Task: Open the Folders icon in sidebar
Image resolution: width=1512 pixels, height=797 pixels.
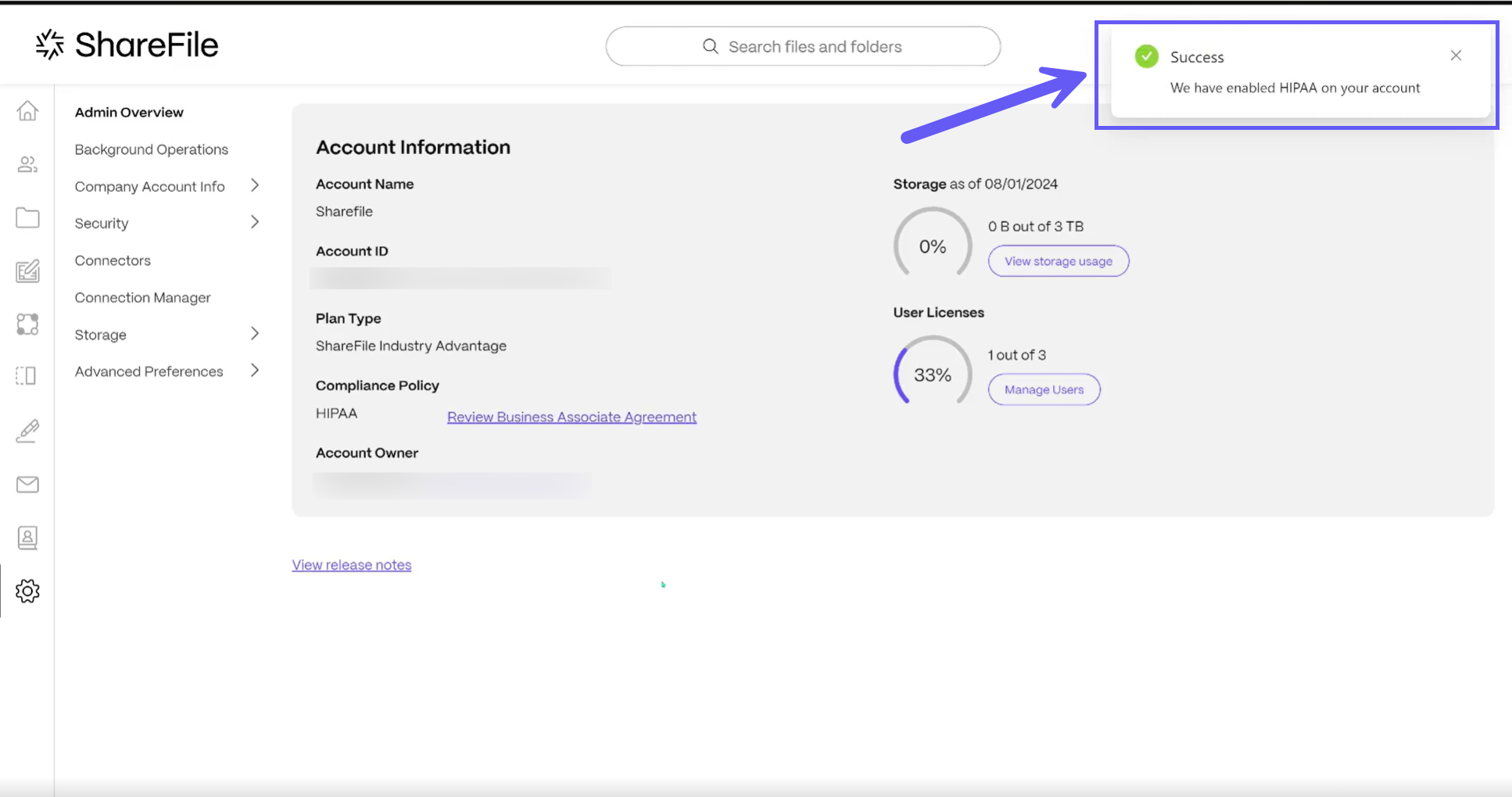Action: pyautogui.click(x=27, y=217)
